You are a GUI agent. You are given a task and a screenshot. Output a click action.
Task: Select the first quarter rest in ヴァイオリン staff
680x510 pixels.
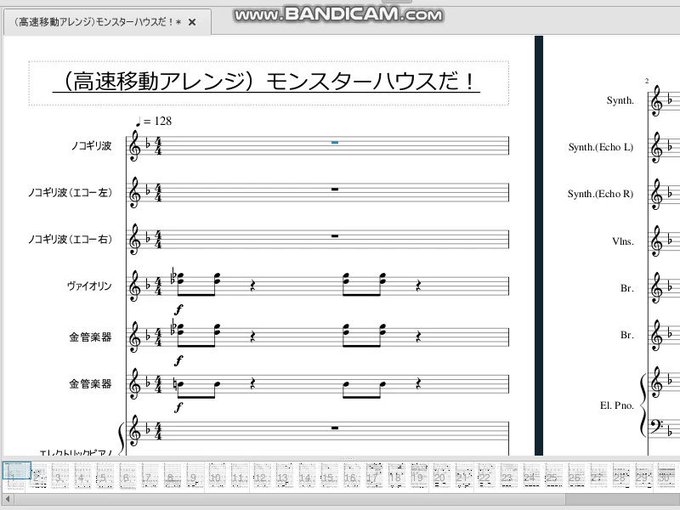pos(253,286)
